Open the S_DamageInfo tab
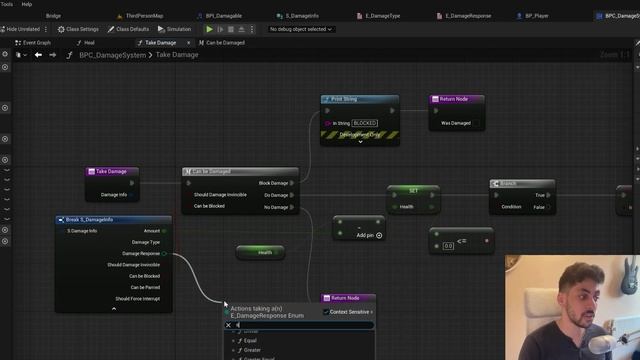The width and height of the screenshot is (640, 360). [298, 16]
